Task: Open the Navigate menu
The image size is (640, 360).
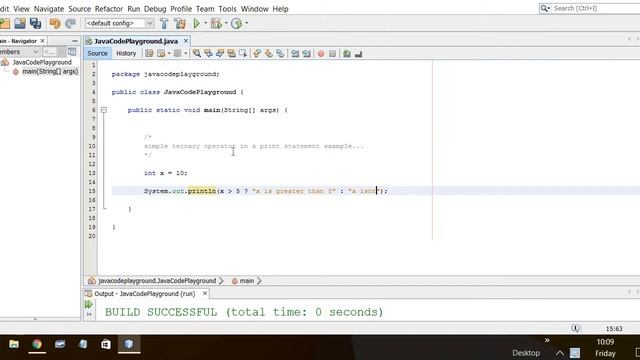Action: pos(49,9)
